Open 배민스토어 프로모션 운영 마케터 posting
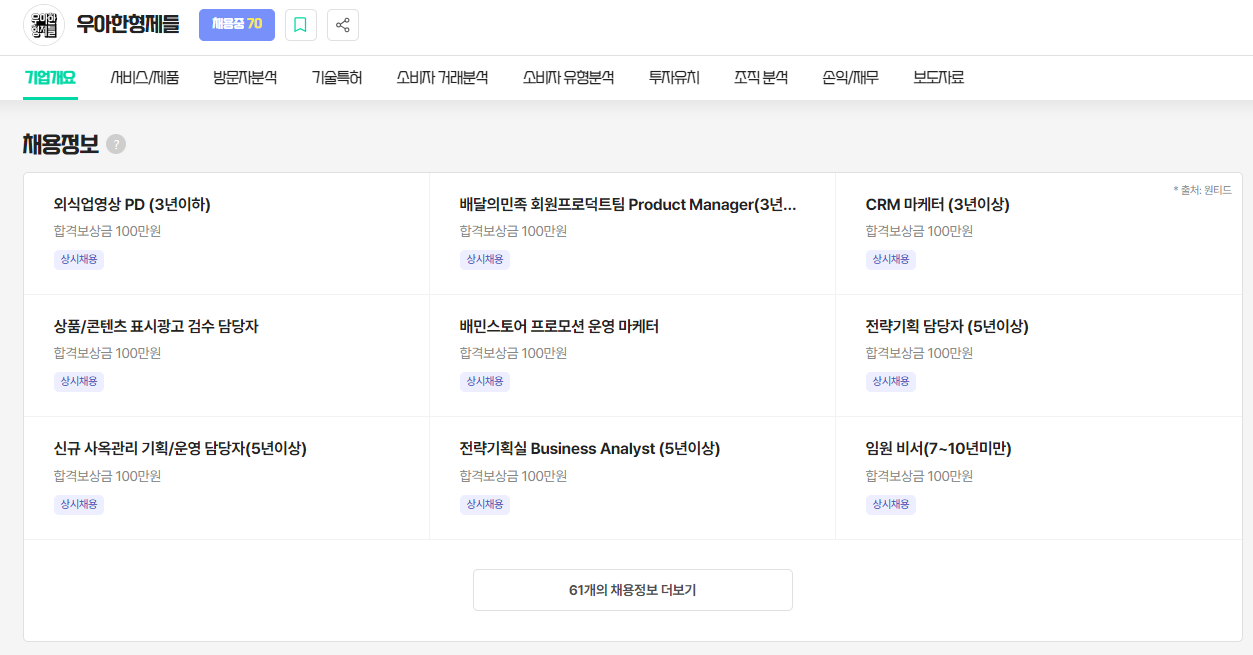Viewport: 1253px width, 655px height. click(x=559, y=327)
